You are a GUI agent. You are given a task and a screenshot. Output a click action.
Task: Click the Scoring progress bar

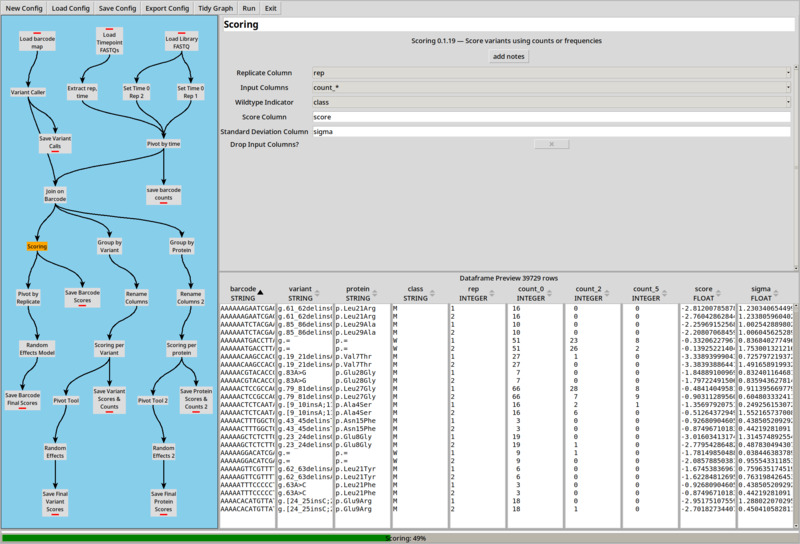[x=399, y=538]
